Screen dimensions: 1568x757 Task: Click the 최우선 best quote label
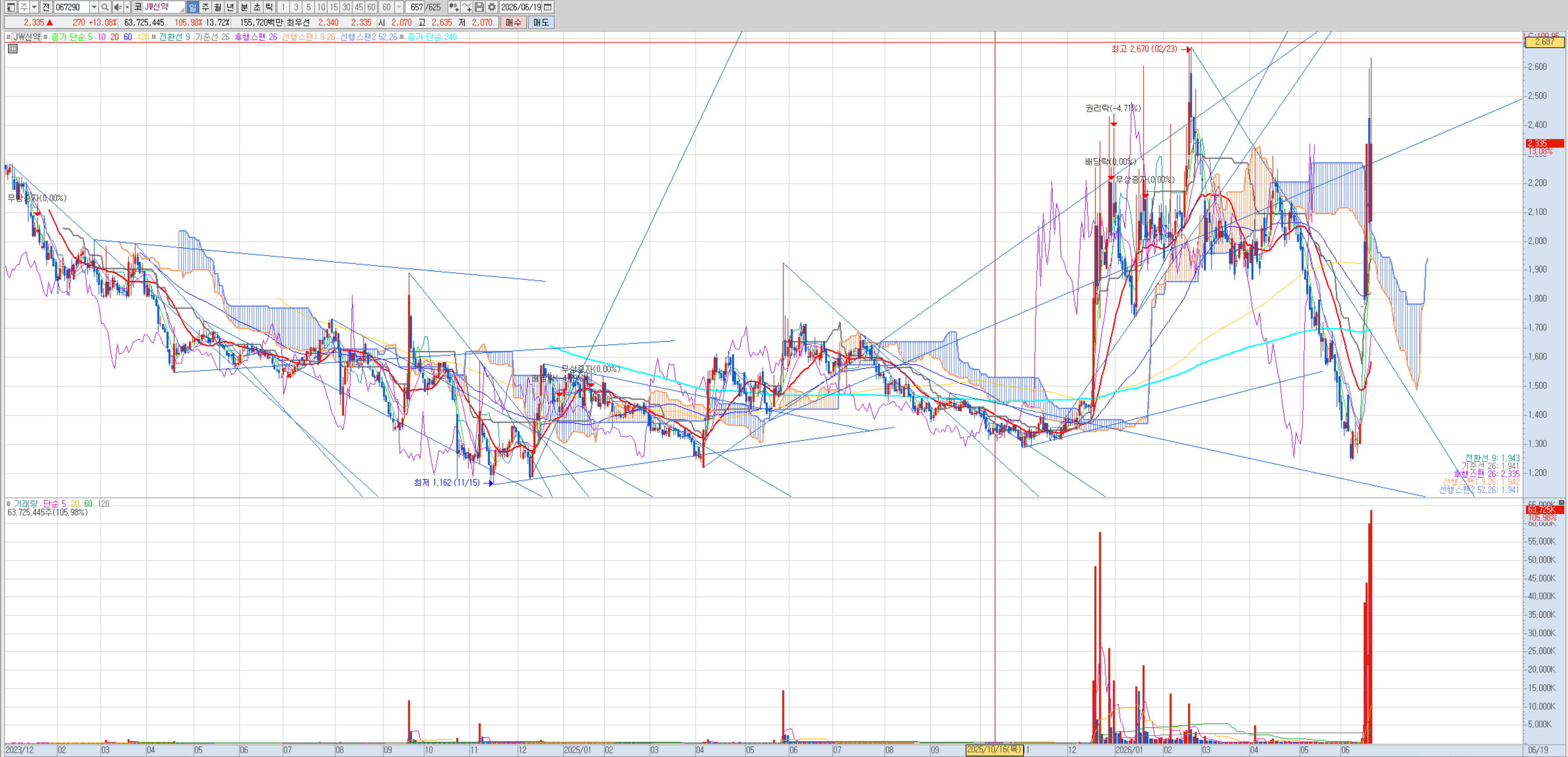pos(298,22)
